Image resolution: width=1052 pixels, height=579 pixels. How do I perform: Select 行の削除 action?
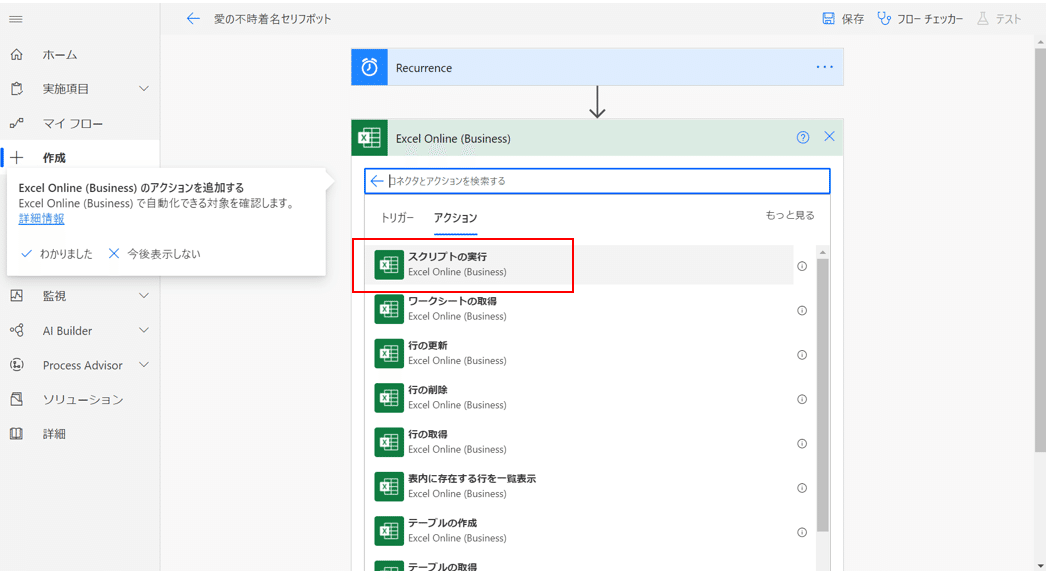tap(580, 397)
